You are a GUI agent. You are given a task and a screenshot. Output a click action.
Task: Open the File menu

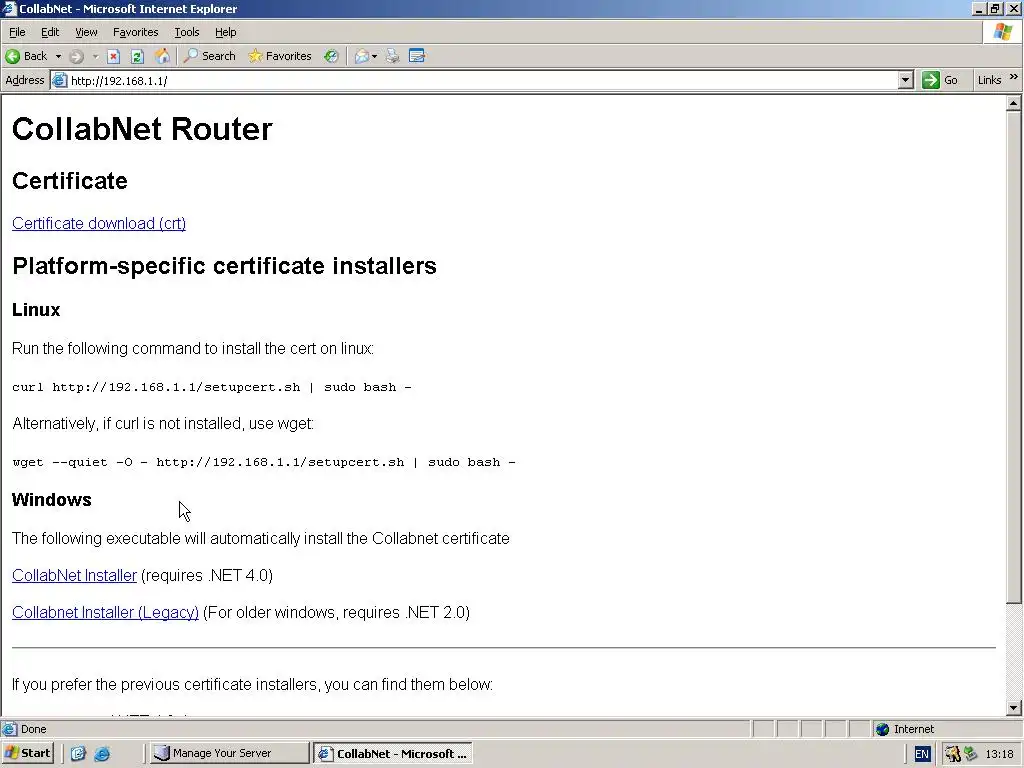(17, 32)
